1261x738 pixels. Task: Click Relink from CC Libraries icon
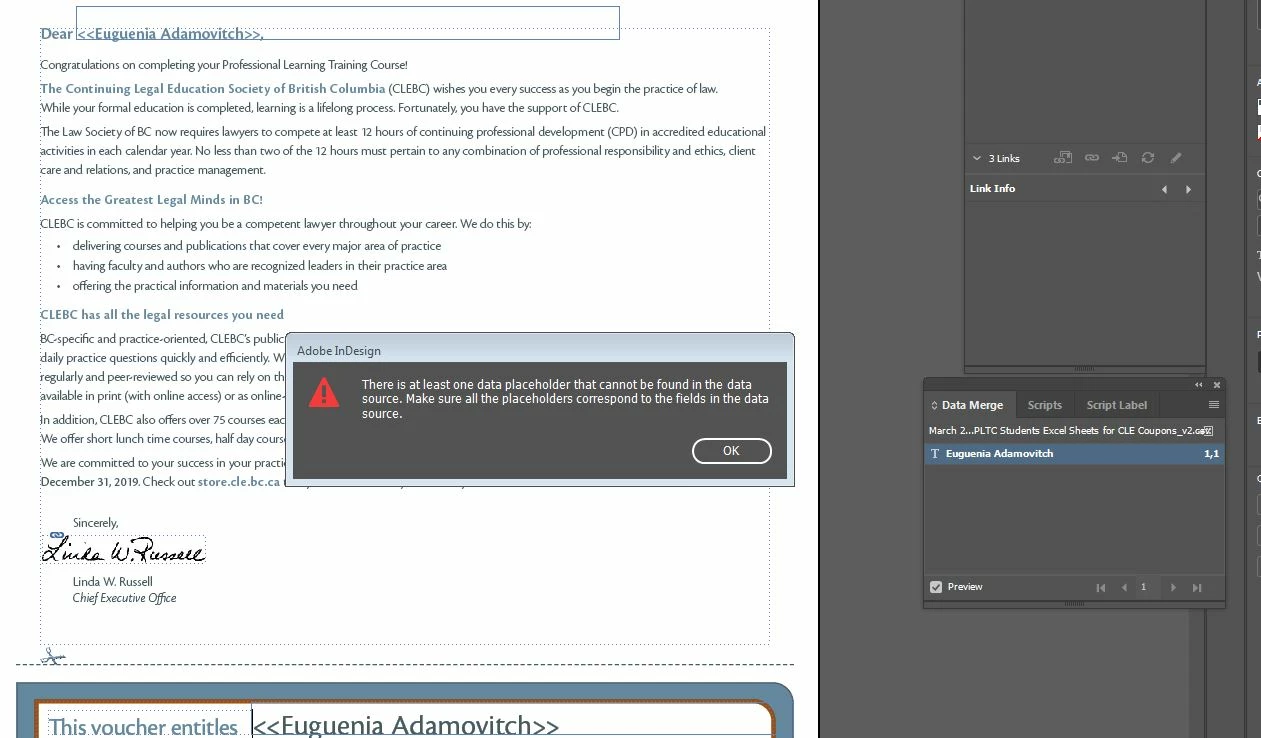(1063, 158)
